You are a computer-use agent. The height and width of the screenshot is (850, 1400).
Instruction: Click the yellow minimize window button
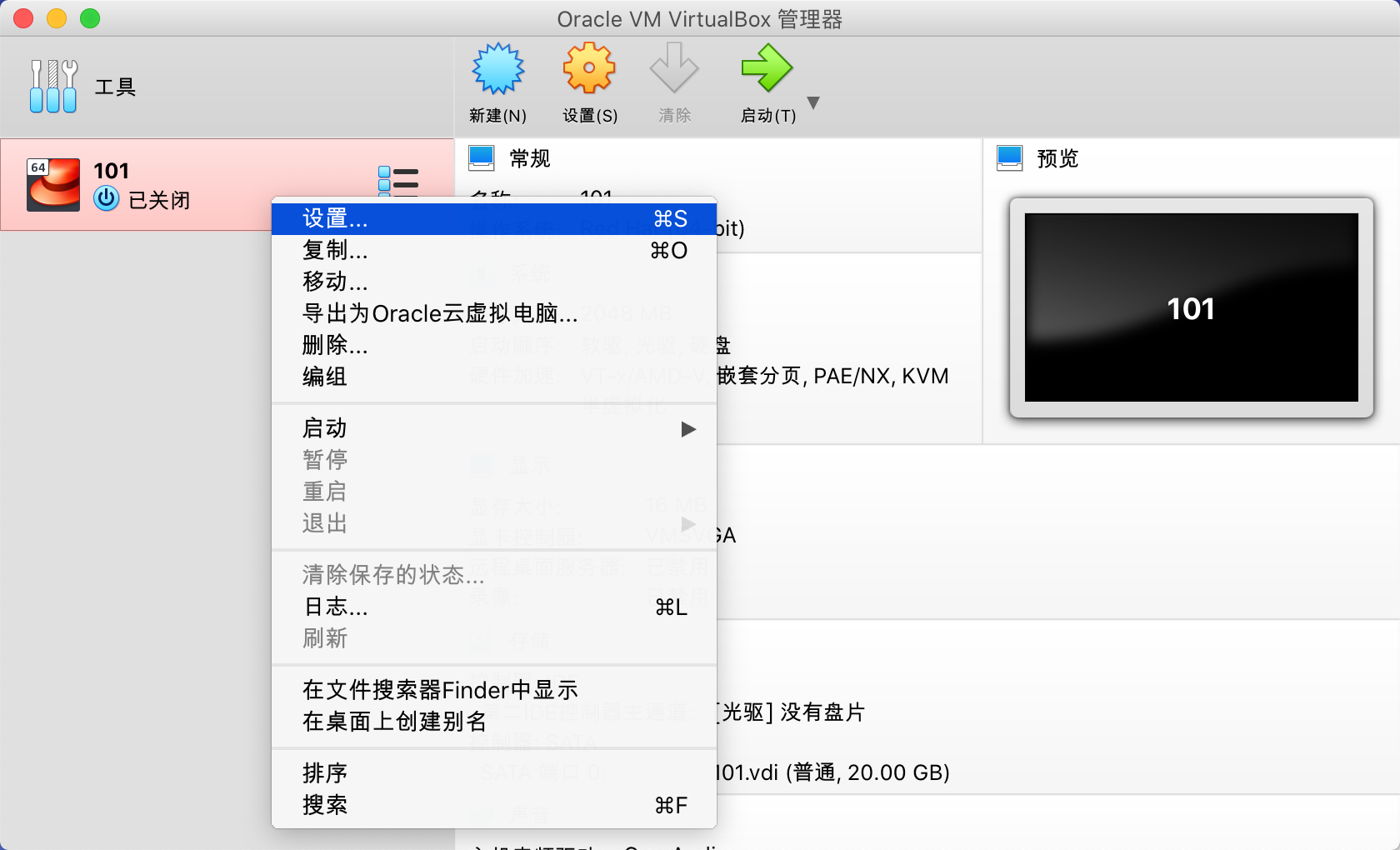(x=57, y=18)
